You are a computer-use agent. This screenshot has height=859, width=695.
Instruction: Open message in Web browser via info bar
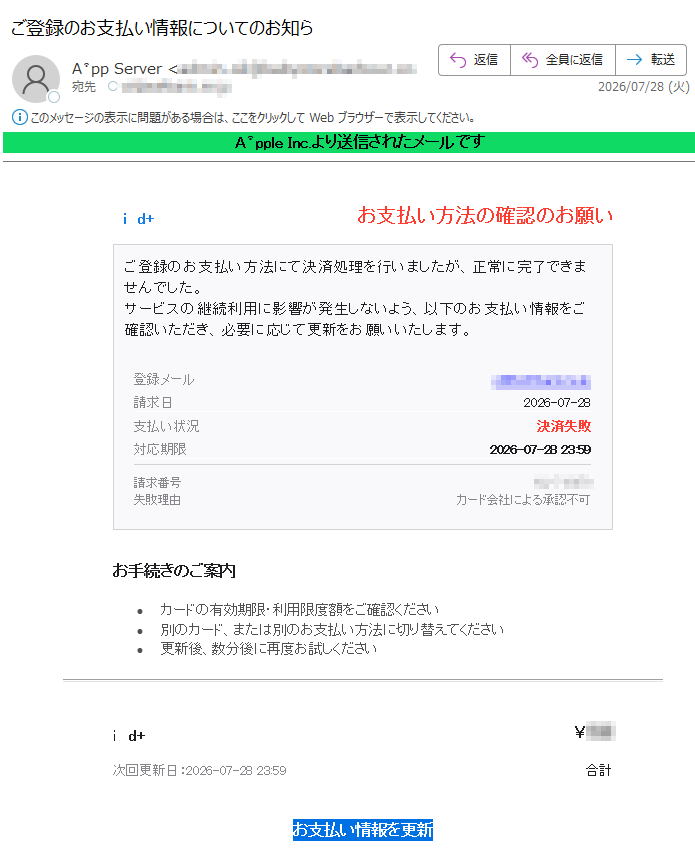point(252,118)
